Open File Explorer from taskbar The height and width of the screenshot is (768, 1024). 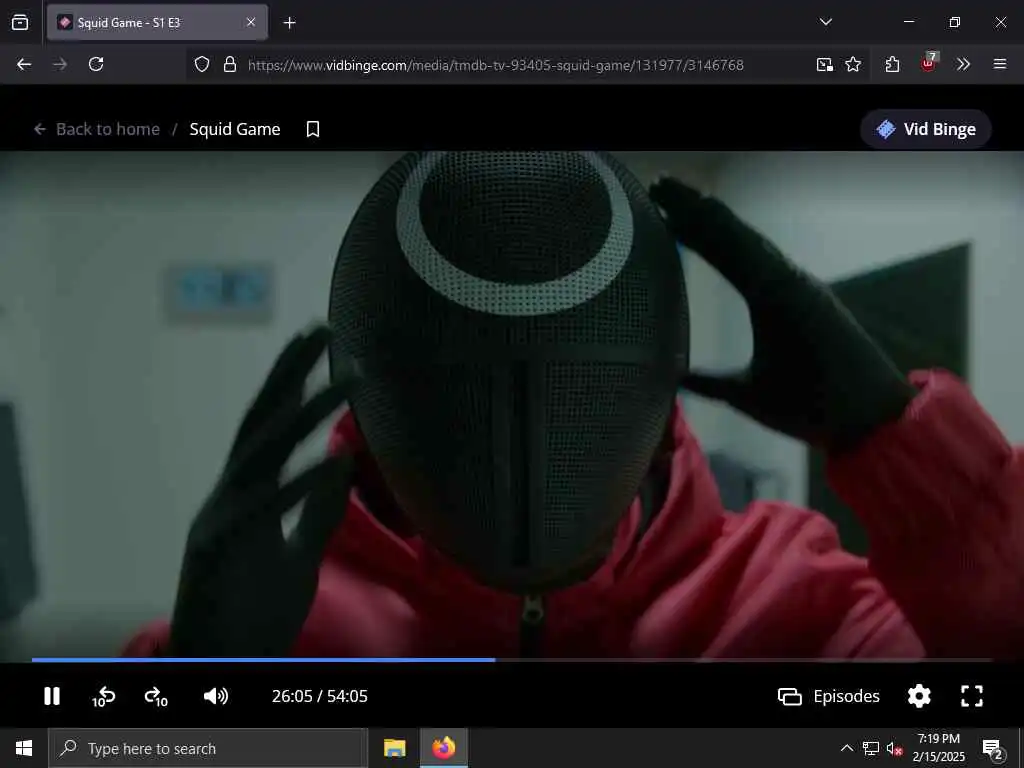(x=394, y=748)
